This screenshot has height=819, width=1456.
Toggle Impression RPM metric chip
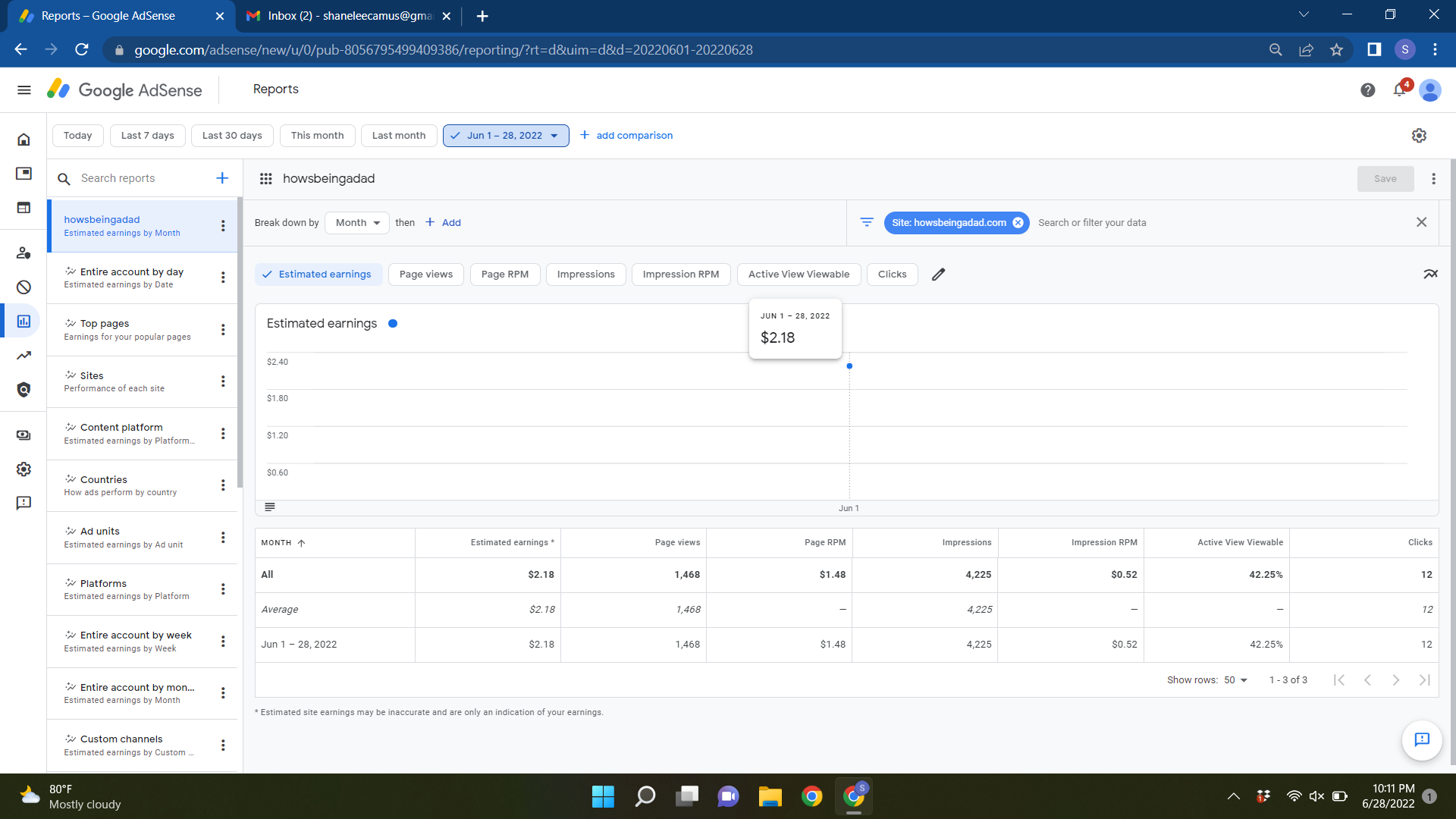click(681, 275)
